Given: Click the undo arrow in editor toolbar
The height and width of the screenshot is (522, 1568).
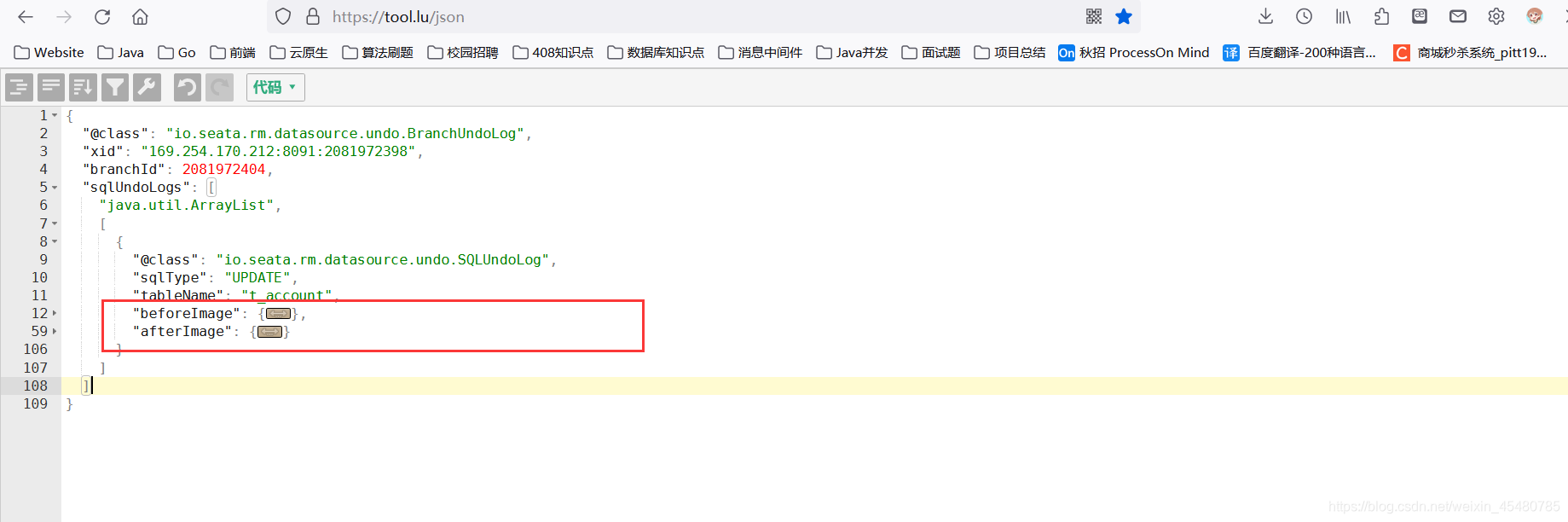Looking at the screenshot, I should pos(188,87).
